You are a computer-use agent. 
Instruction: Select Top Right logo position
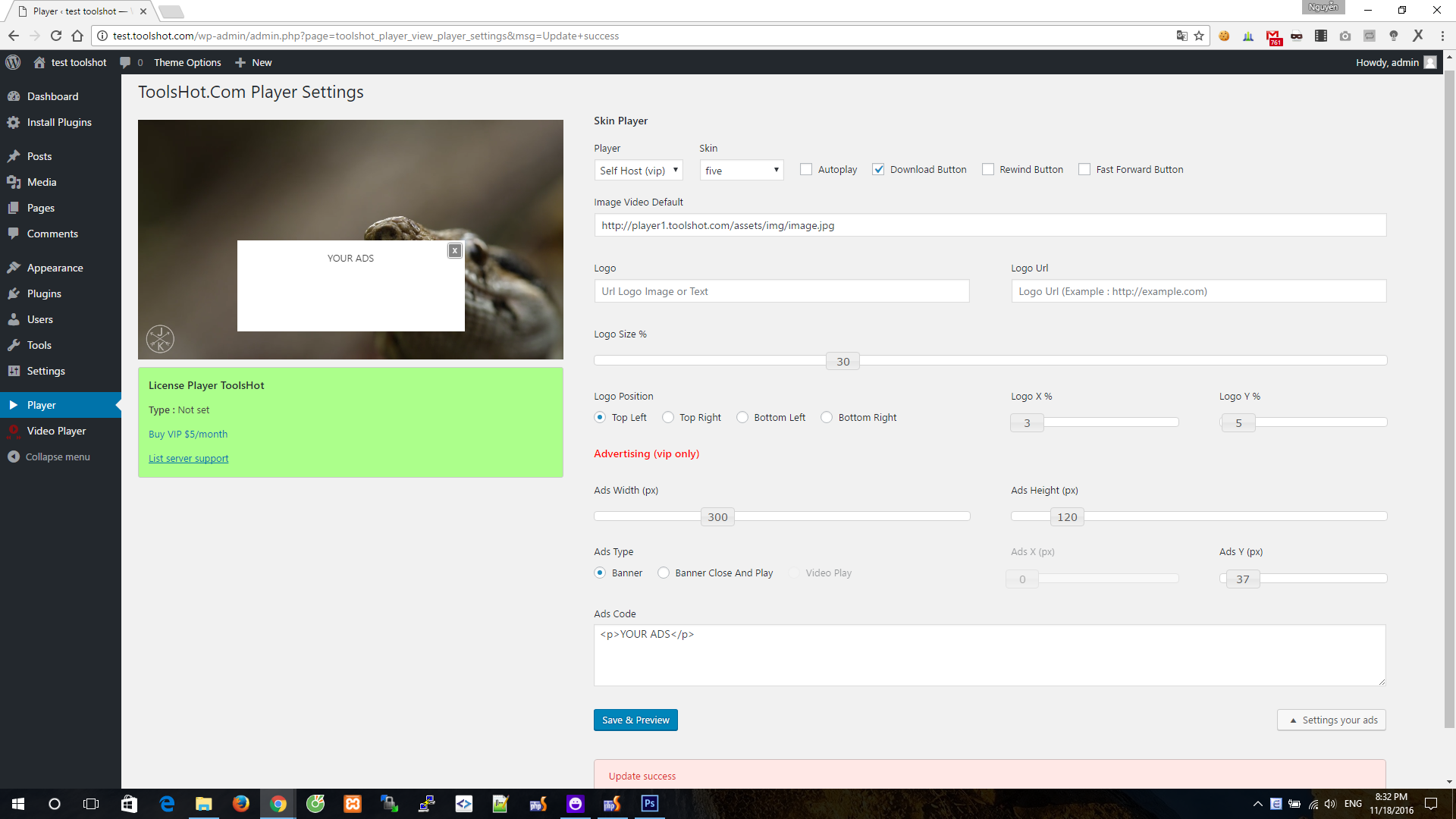(x=668, y=417)
